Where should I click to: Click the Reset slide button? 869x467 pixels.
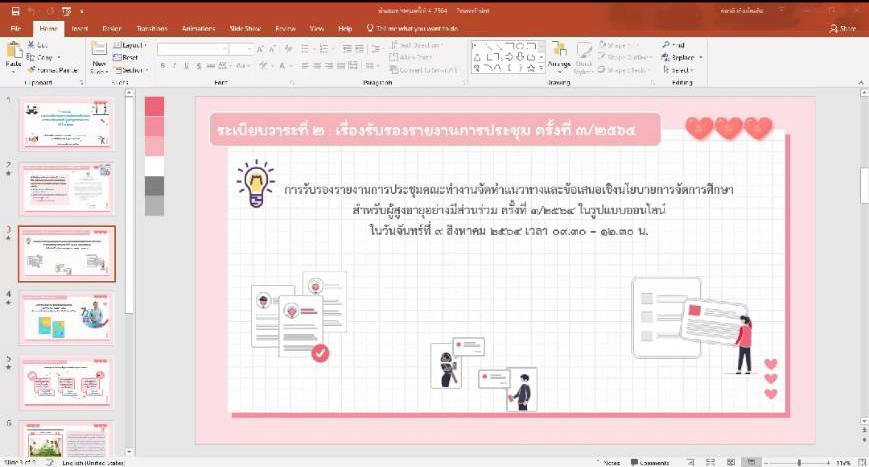(126, 58)
